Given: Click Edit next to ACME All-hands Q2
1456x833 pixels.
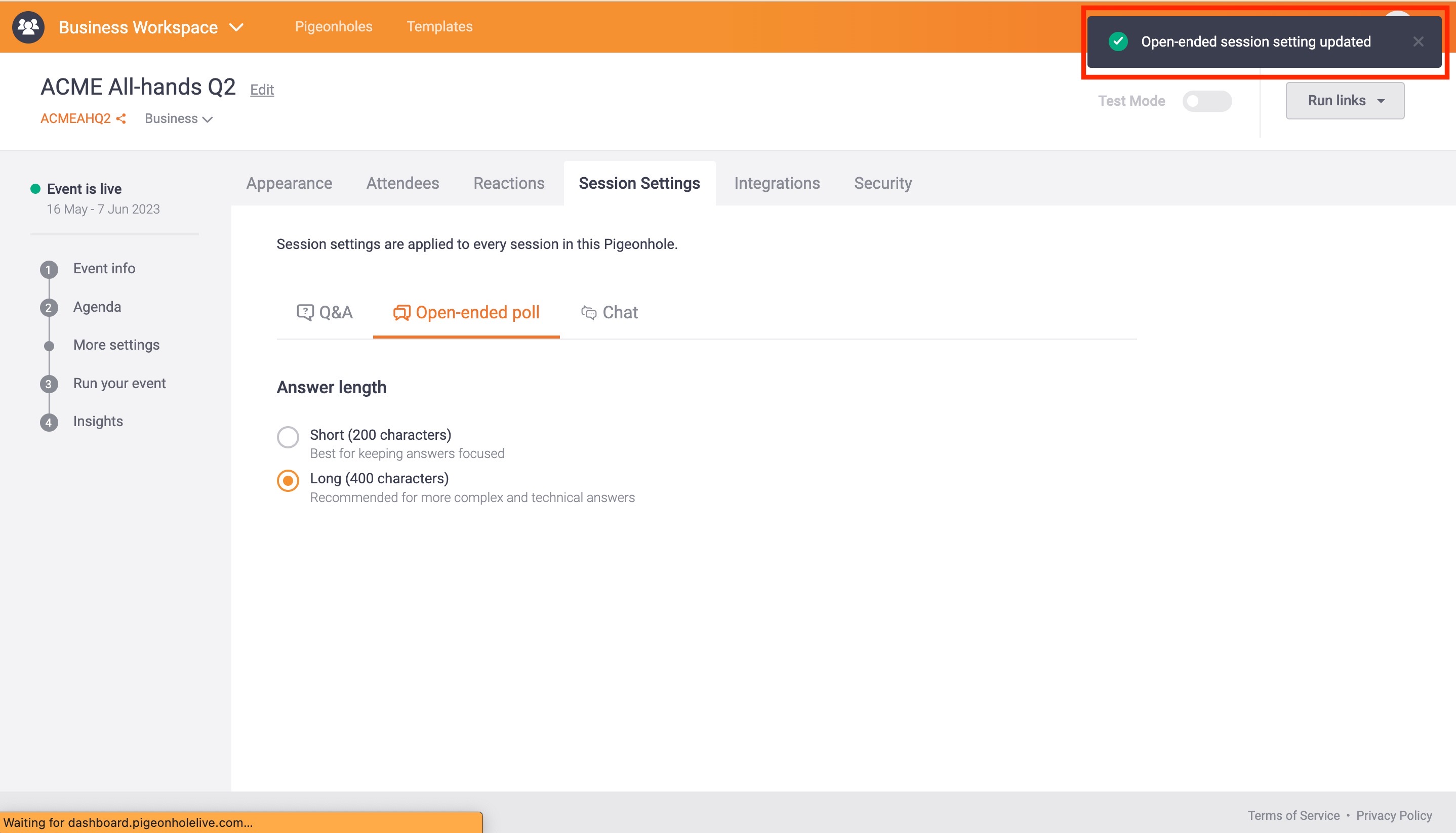Looking at the screenshot, I should [262, 89].
